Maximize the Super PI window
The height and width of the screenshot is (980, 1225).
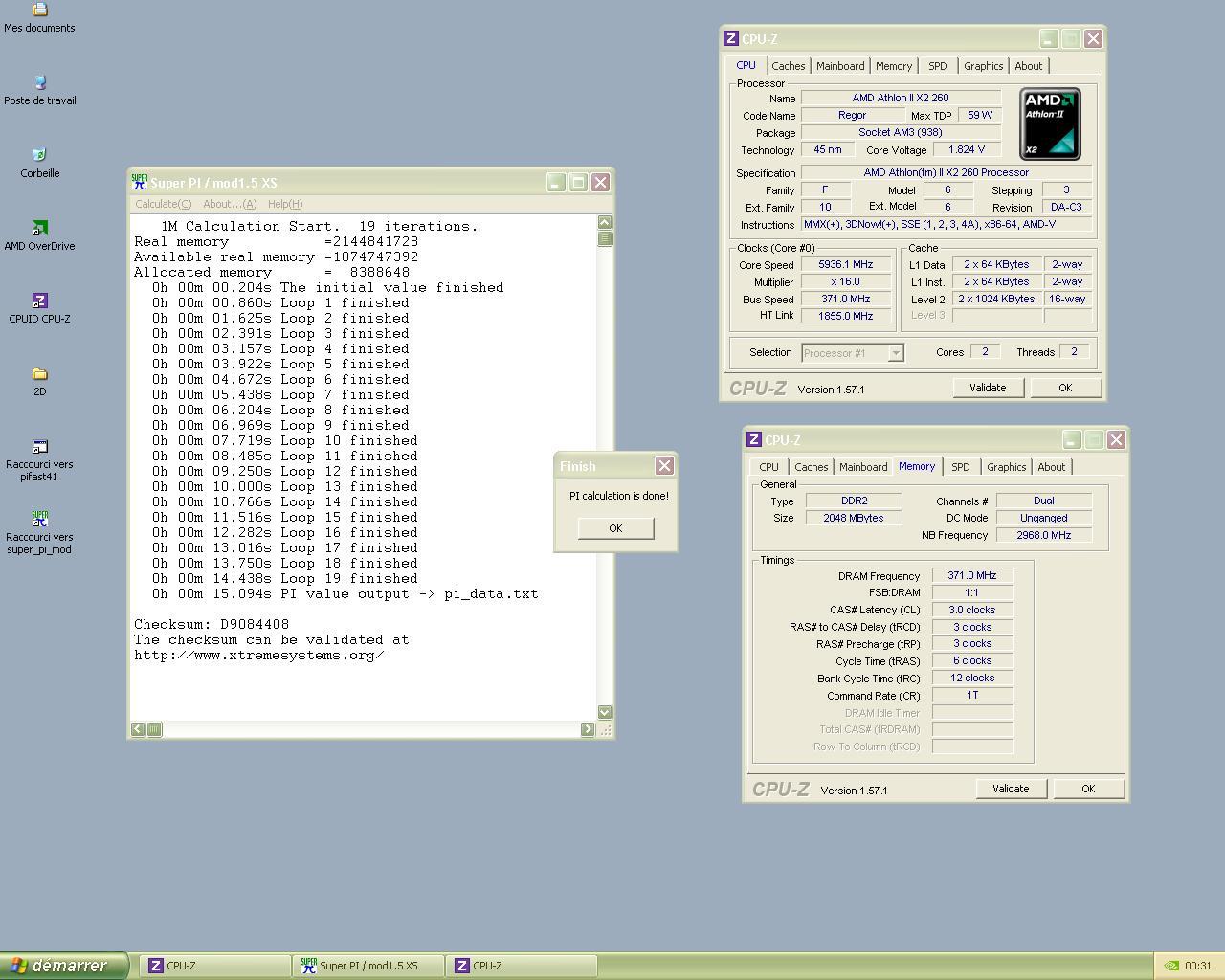[x=578, y=182]
